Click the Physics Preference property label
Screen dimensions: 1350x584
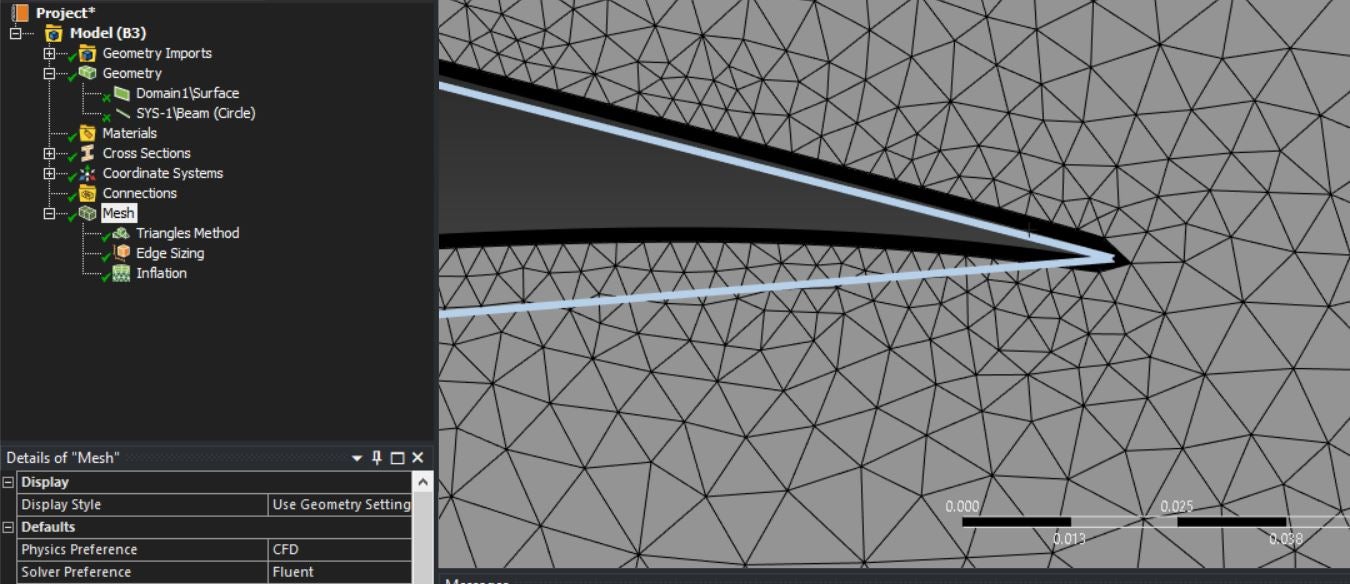[79, 550]
